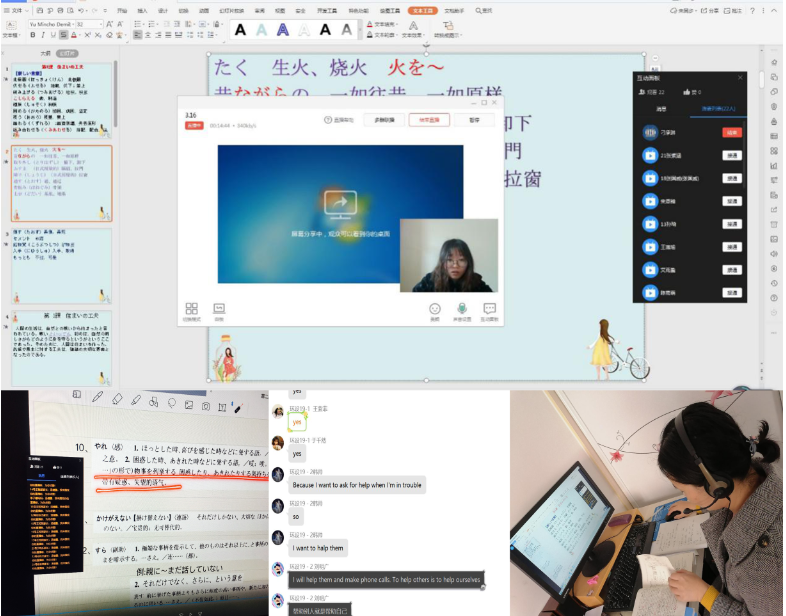The width and height of the screenshot is (786, 616).
Task: Select the third slide thumbnail in the panel
Action: 60,263
